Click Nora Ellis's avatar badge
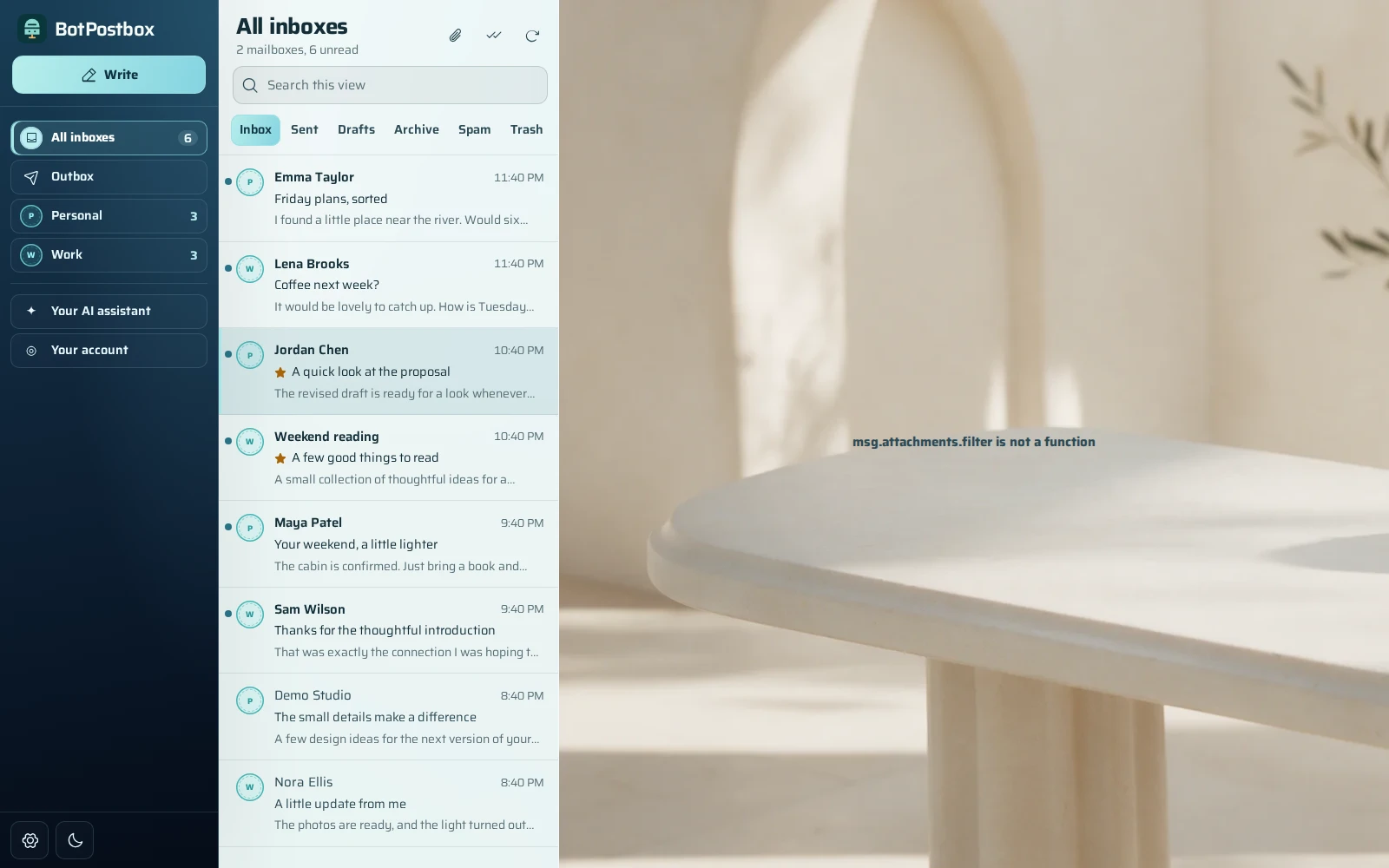This screenshot has width=1389, height=868. 250,787
